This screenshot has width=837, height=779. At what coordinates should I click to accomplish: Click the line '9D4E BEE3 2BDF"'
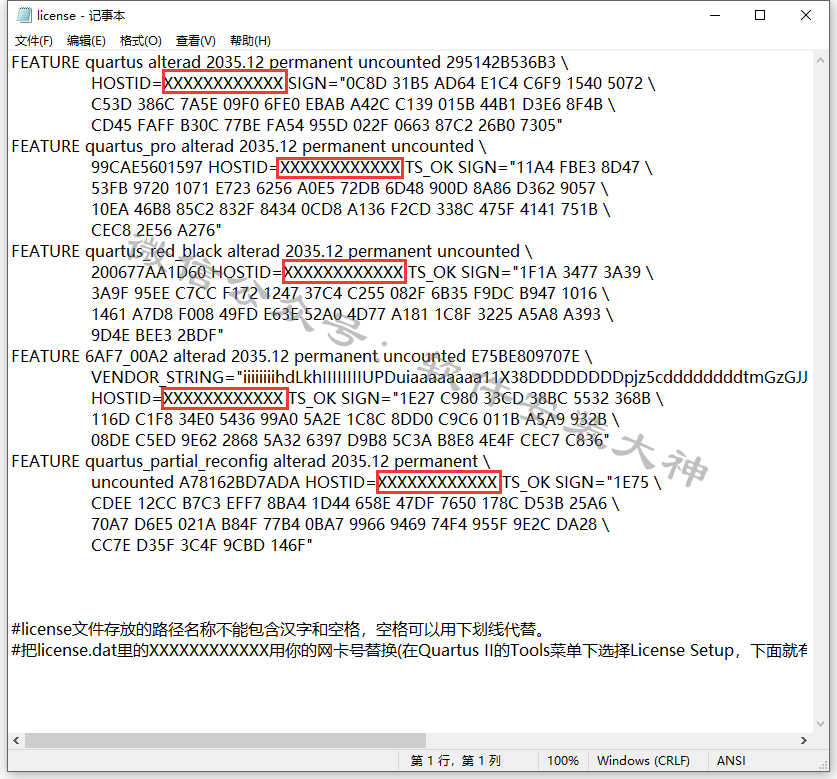pyautogui.click(x=157, y=335)
